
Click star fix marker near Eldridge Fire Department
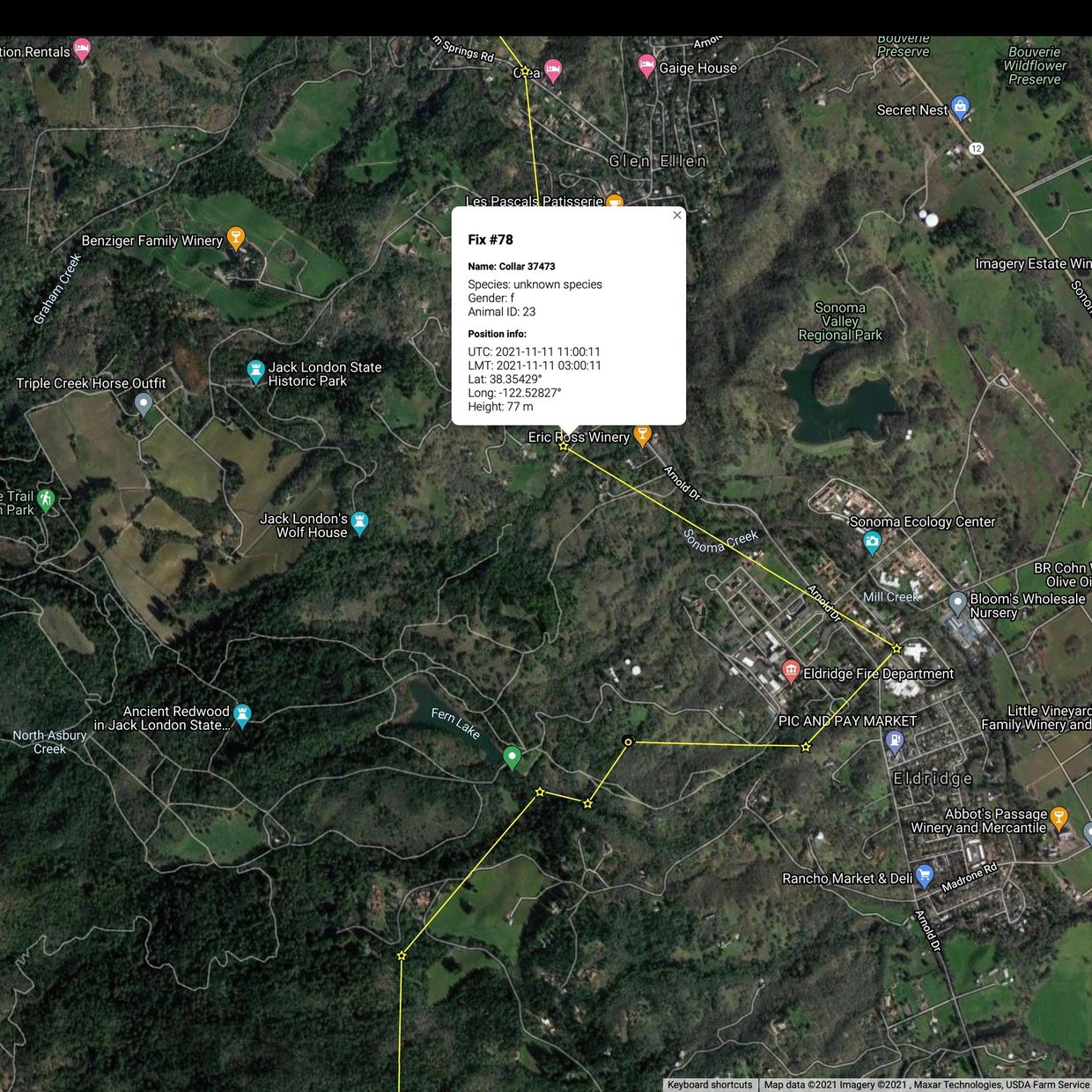point(896,649)
